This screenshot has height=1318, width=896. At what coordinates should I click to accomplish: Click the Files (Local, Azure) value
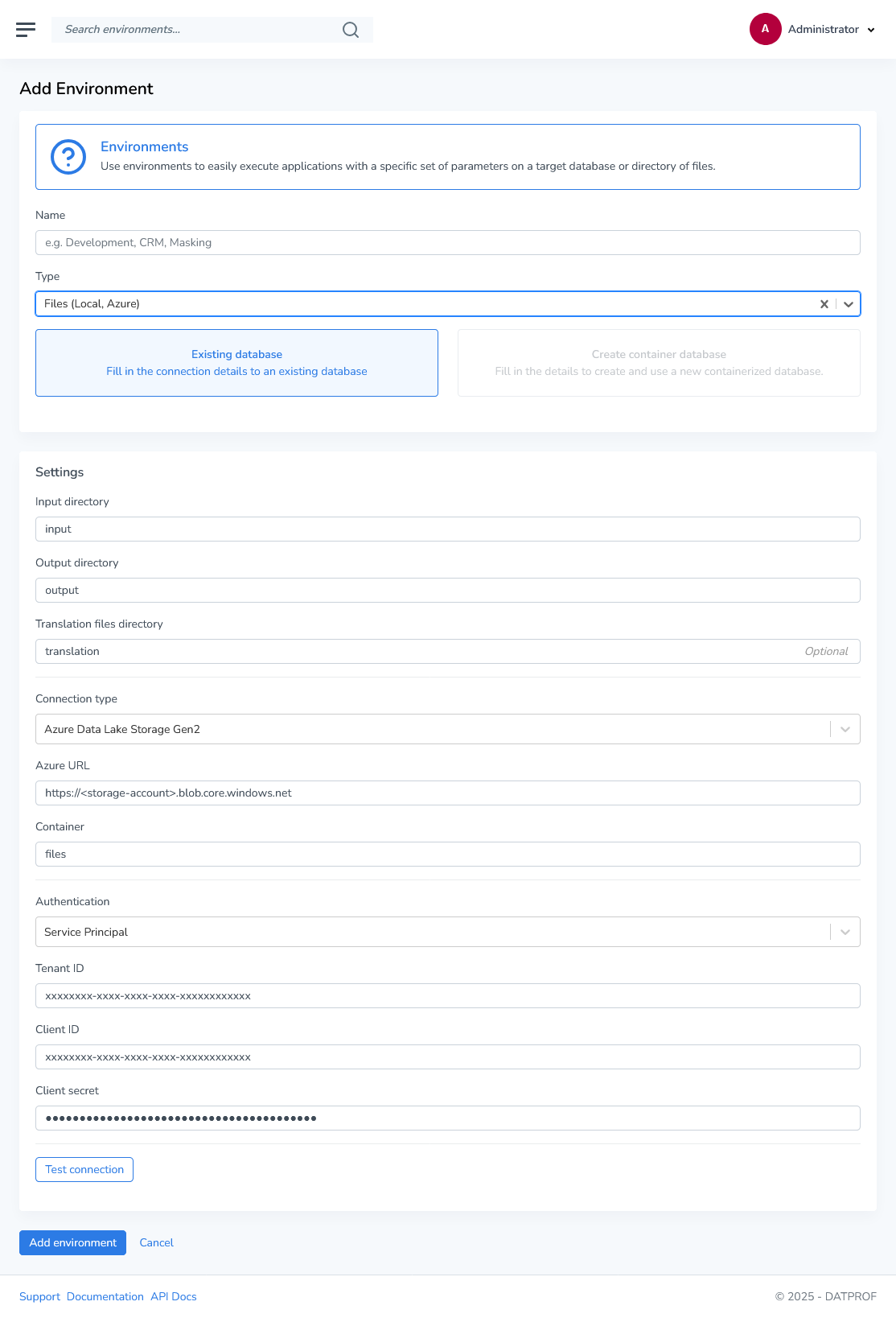[92, 304]
